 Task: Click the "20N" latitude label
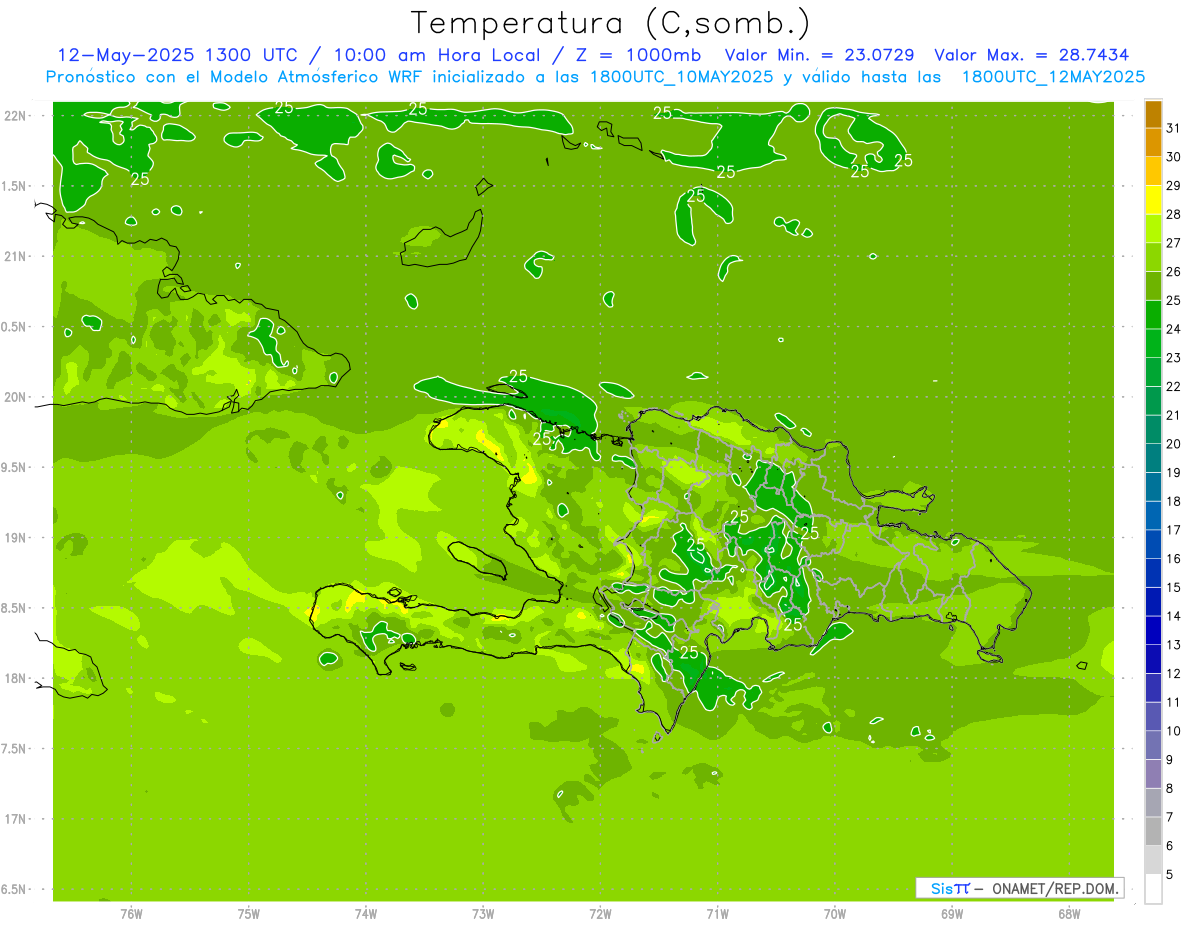(14, 397)
